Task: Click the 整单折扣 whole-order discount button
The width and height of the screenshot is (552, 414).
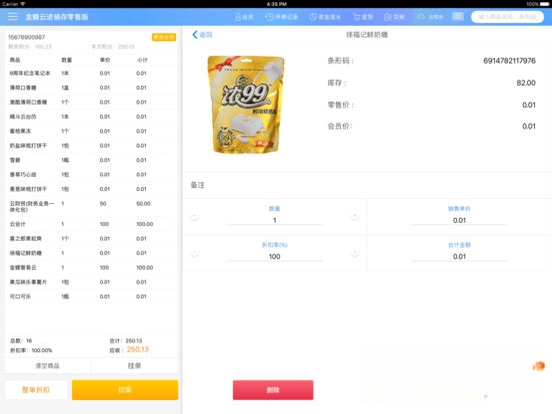Action: pos(36,390)
